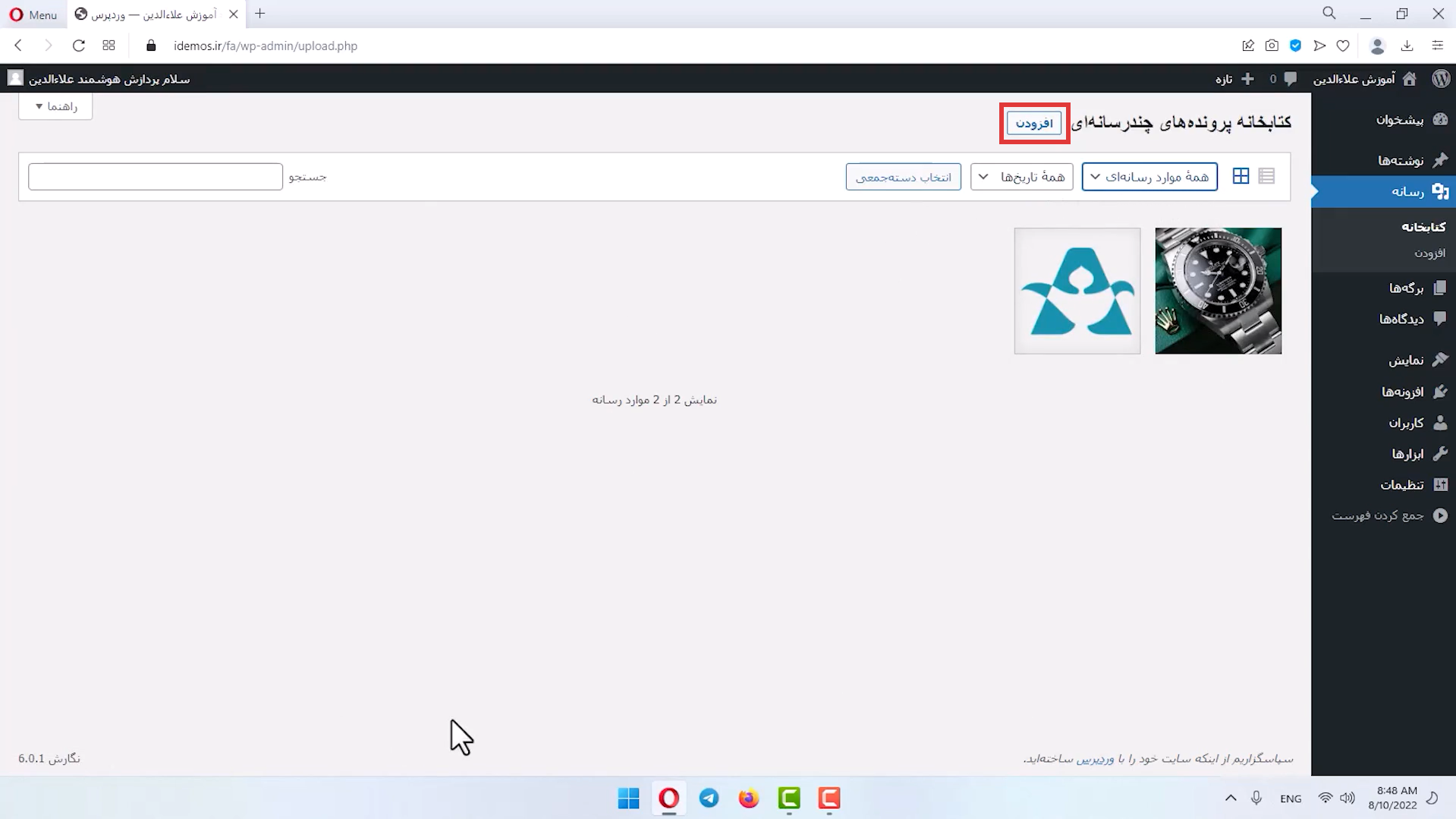Expand the all media items filter dropdown

pyautogui.click(x=1149, y=177)
